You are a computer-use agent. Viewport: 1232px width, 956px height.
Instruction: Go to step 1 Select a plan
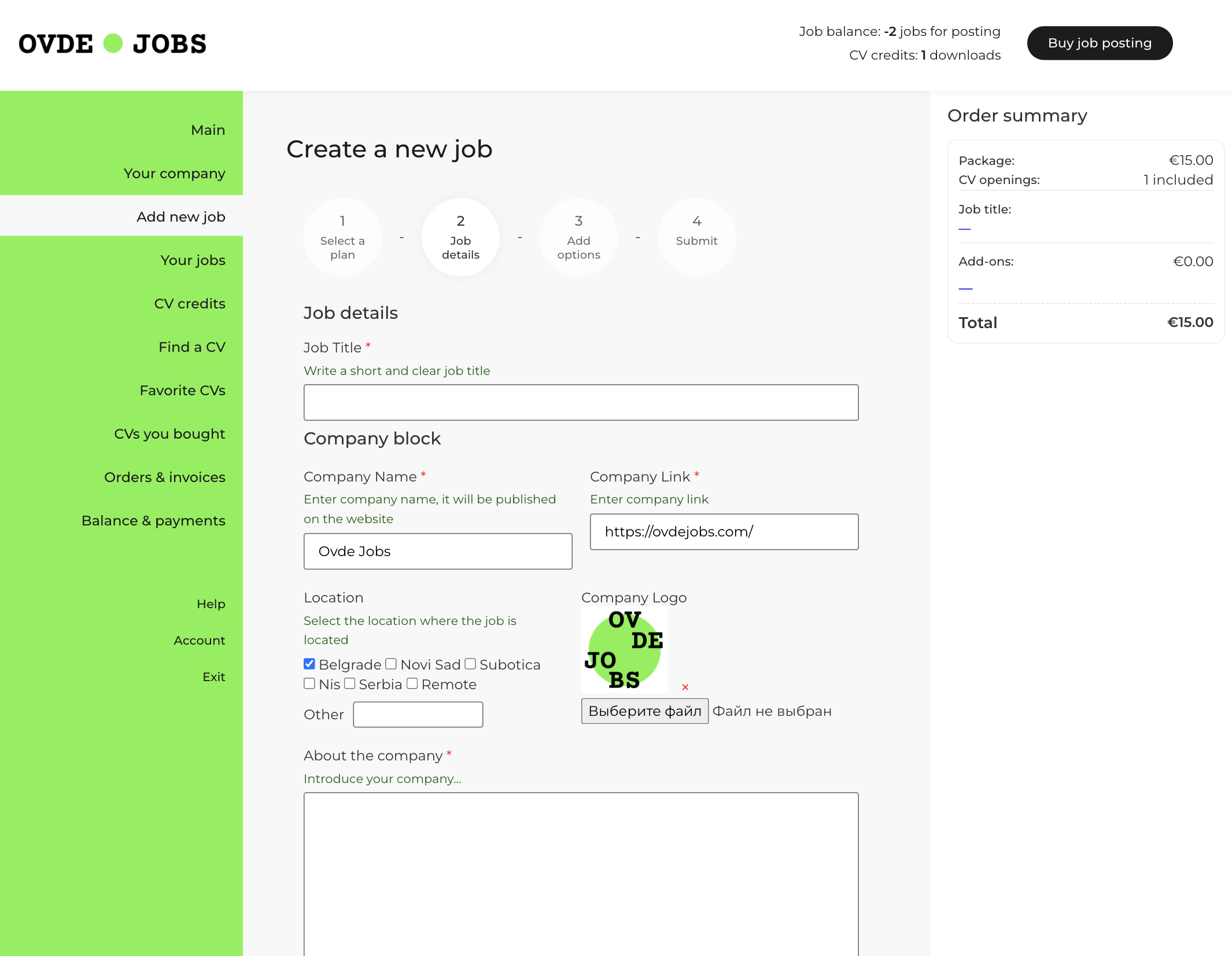pos(342,237)
